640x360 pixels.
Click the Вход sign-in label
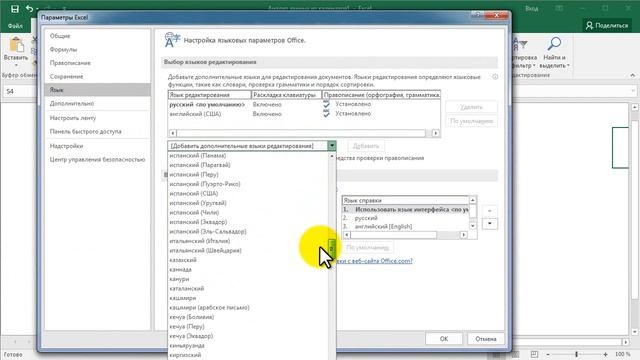(x=531, y=9)
